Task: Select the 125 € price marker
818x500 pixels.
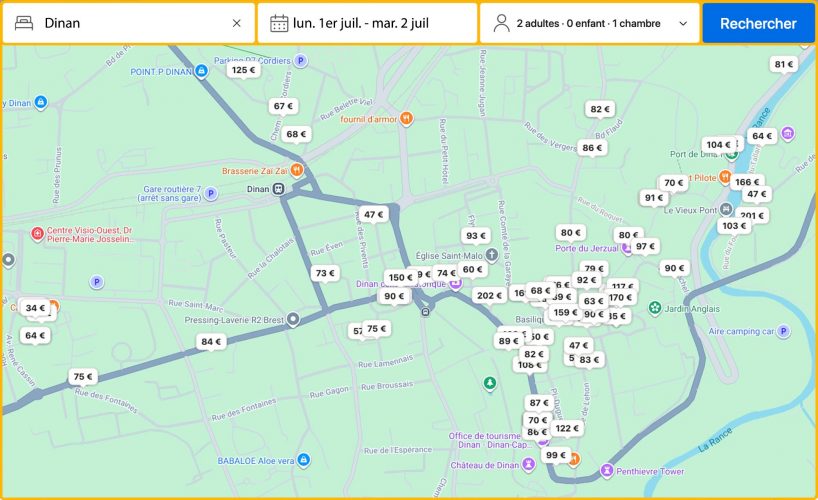Action: pos(242,70)
